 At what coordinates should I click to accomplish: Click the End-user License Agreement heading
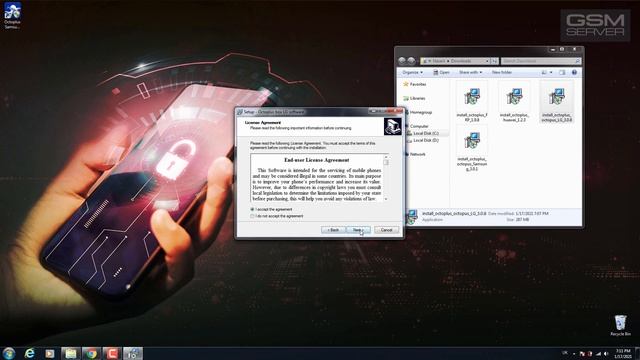317,160
